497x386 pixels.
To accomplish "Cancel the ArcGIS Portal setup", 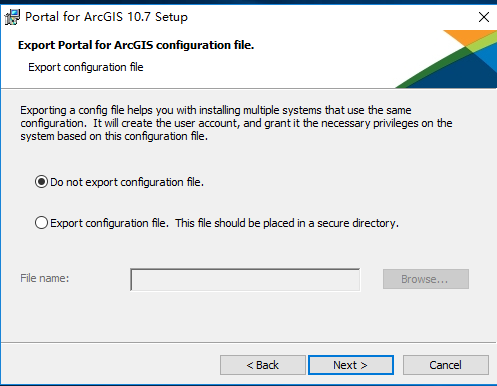I will click(x=446, y=365).
